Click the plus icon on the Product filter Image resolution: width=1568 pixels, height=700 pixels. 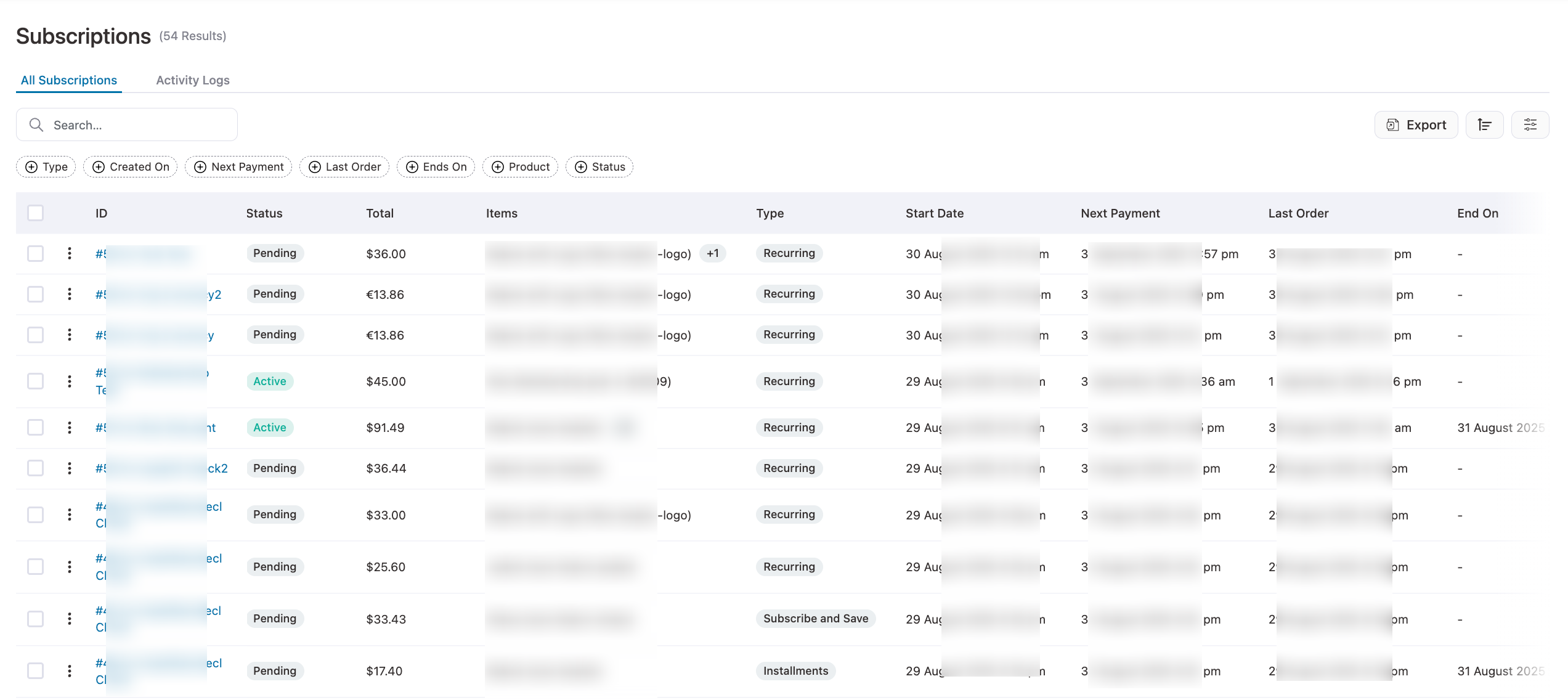tap(497, 166)
